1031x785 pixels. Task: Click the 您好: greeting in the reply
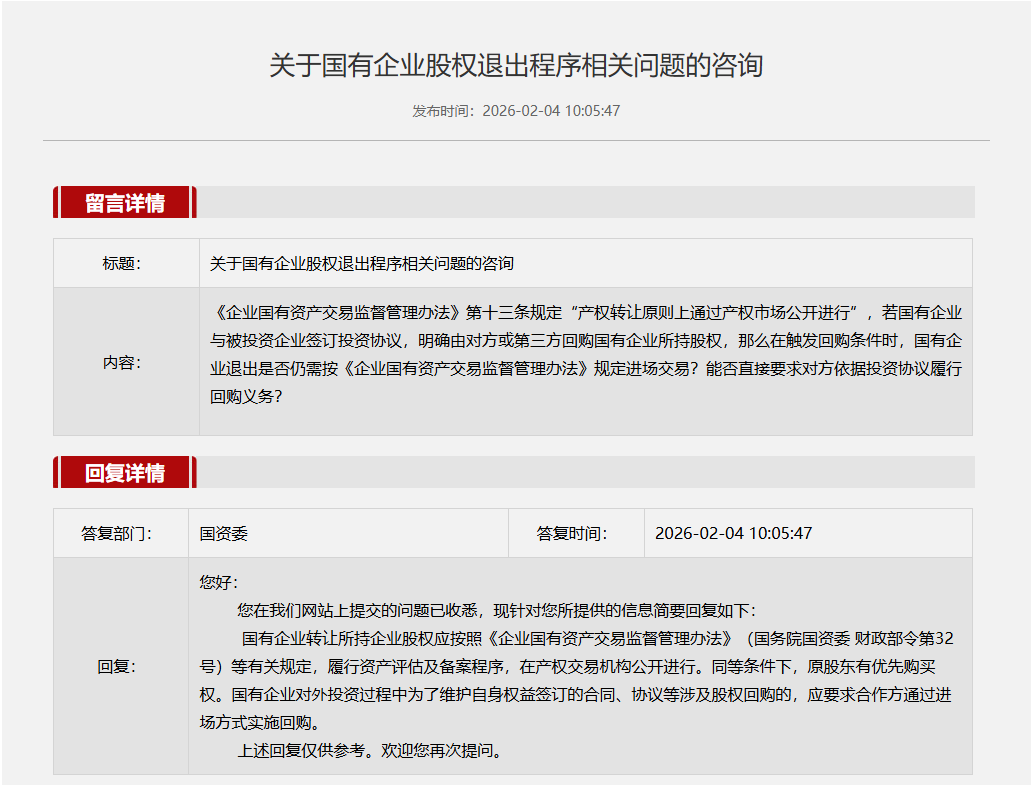coord(219,582)
